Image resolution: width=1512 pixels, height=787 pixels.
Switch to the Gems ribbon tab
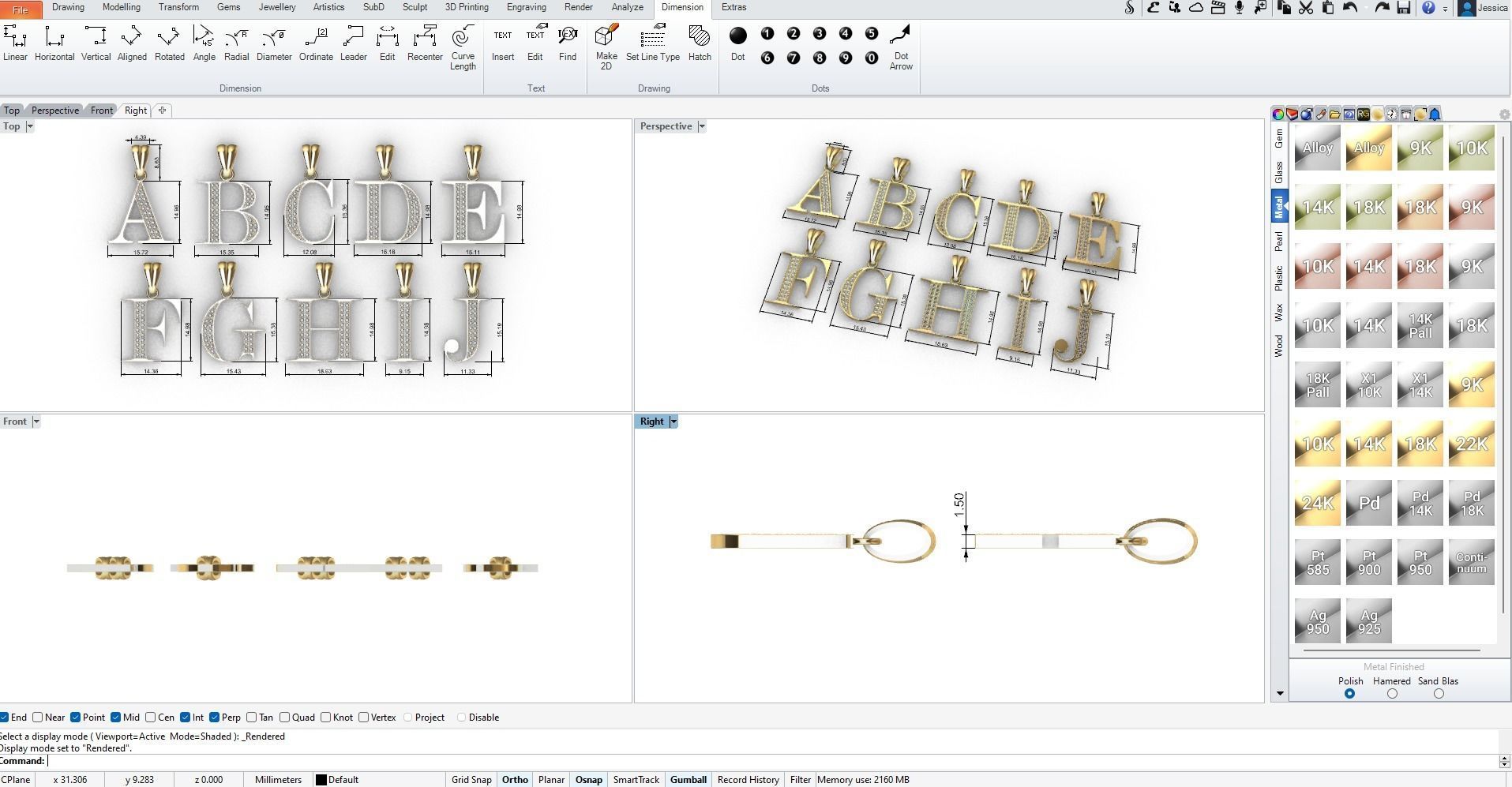coord(228,7)
